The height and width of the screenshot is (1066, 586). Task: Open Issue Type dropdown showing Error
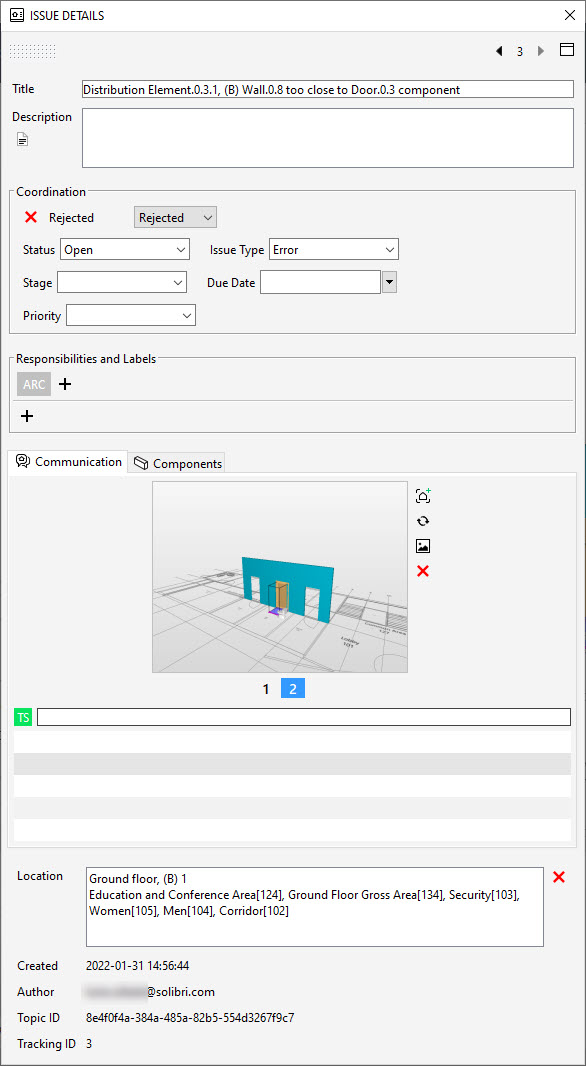pyautogui.click(x=334, y=250)
